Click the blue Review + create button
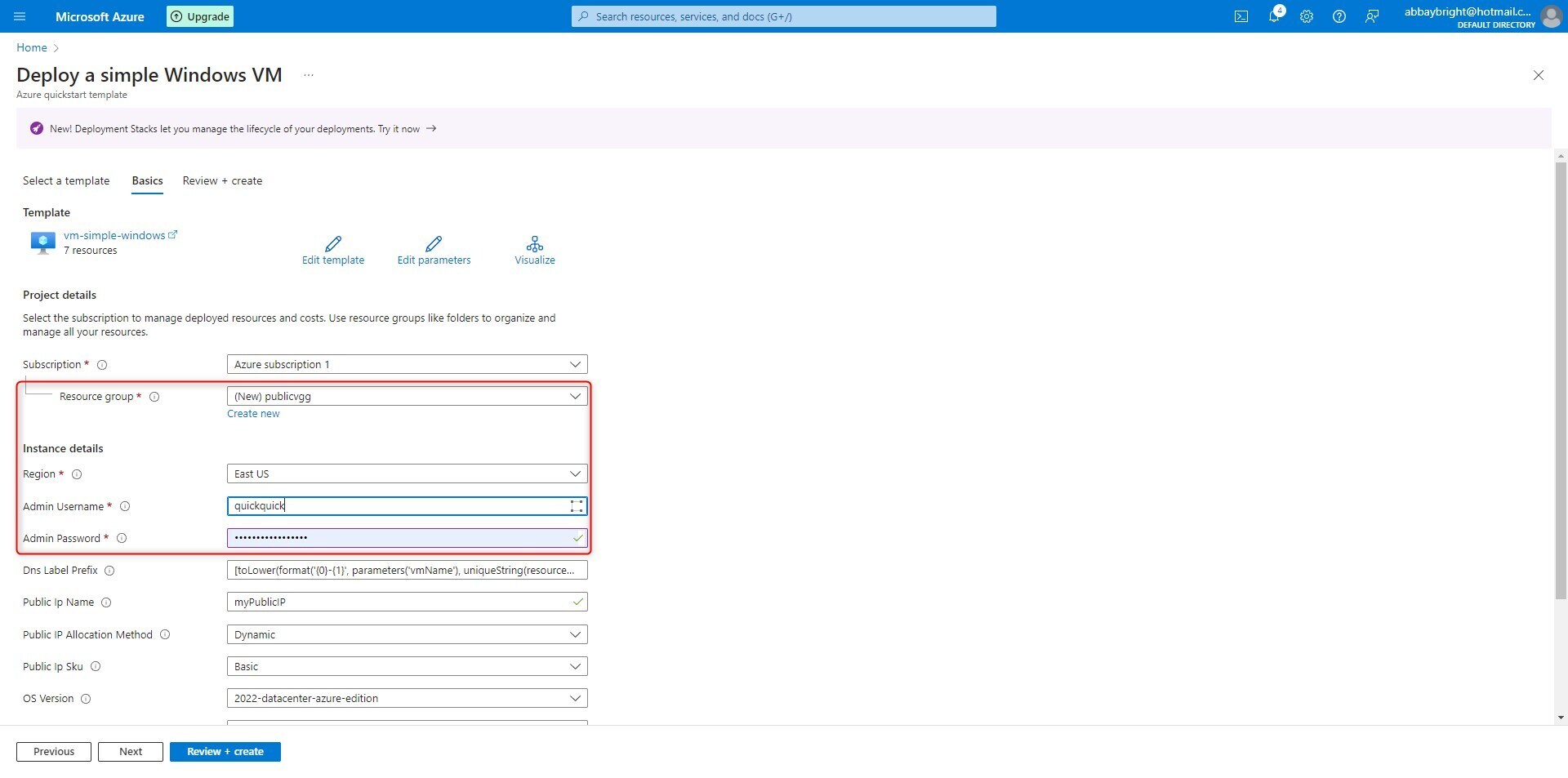1568x778 pixels. [x=225, y=752]
